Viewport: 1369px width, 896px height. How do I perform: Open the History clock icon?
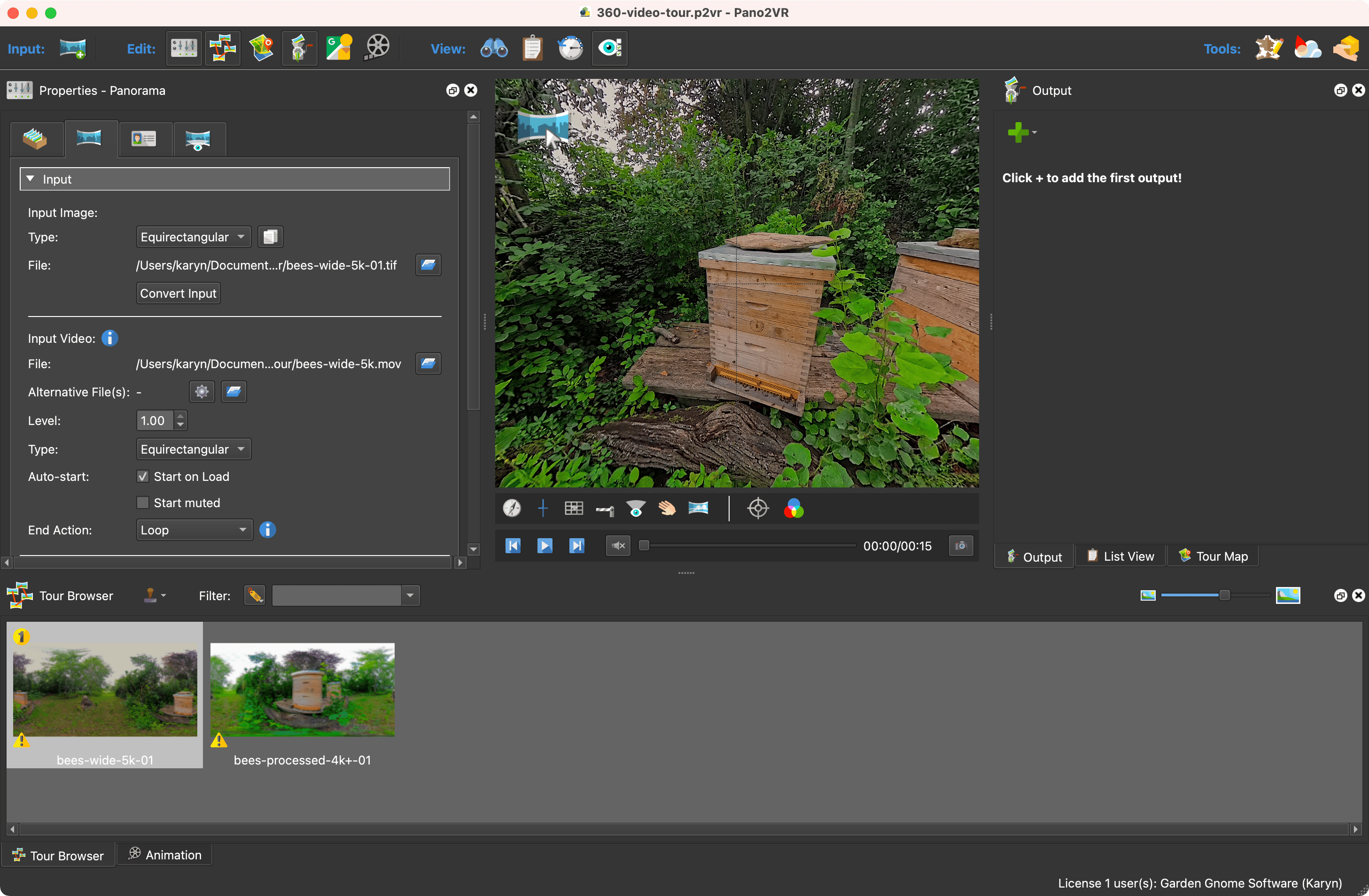click(x=571, y=48)
